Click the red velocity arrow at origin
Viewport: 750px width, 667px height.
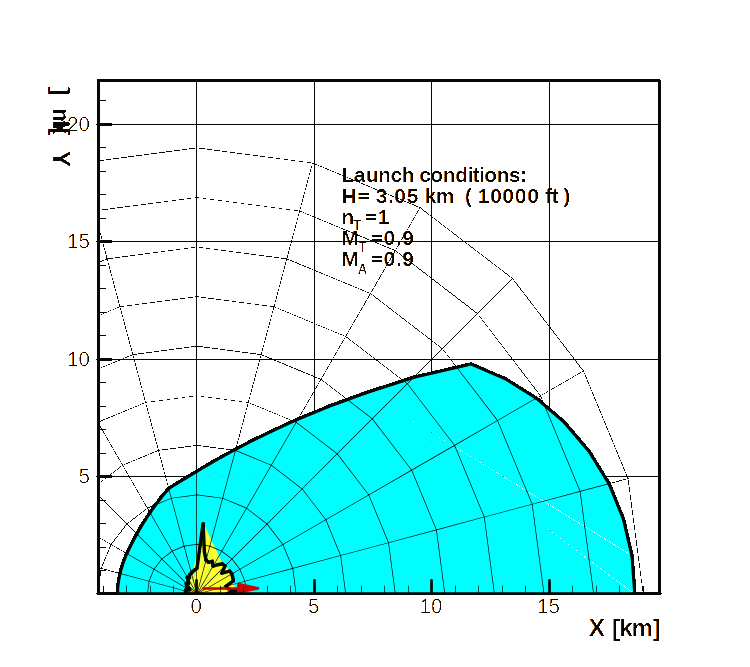tap(230, 588)
